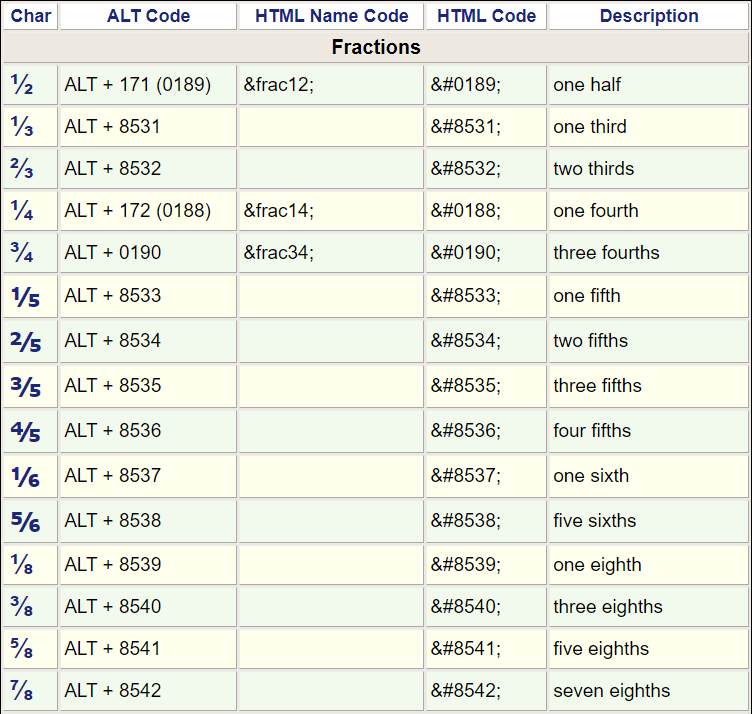
Task: Click the one half fraction character
Action: point(22,85)
